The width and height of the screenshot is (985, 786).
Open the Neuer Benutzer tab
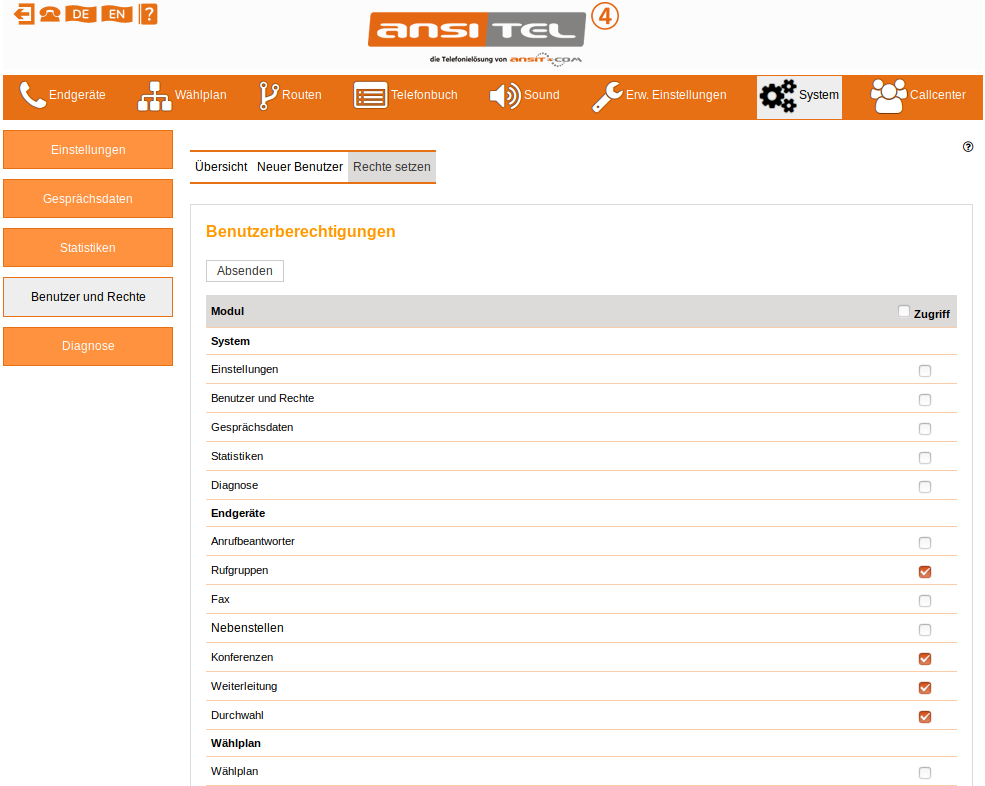pos(300,167)
